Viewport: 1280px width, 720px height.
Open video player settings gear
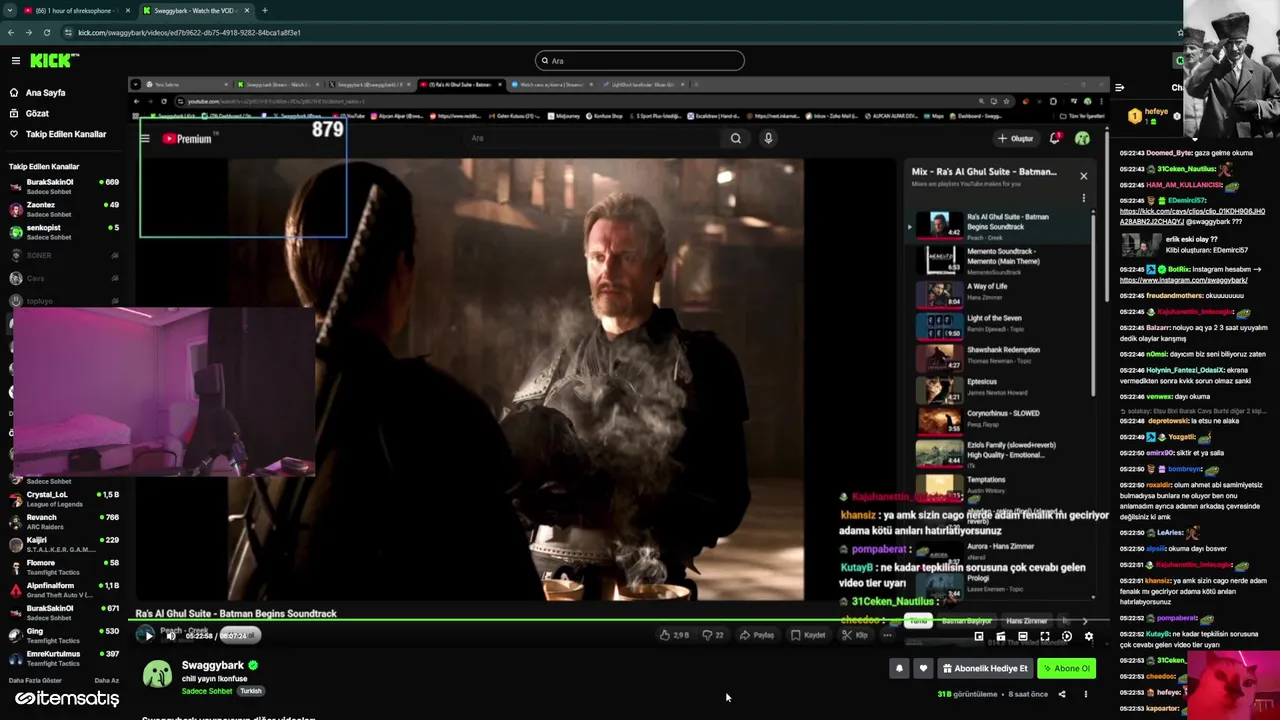click(1089, 636)
